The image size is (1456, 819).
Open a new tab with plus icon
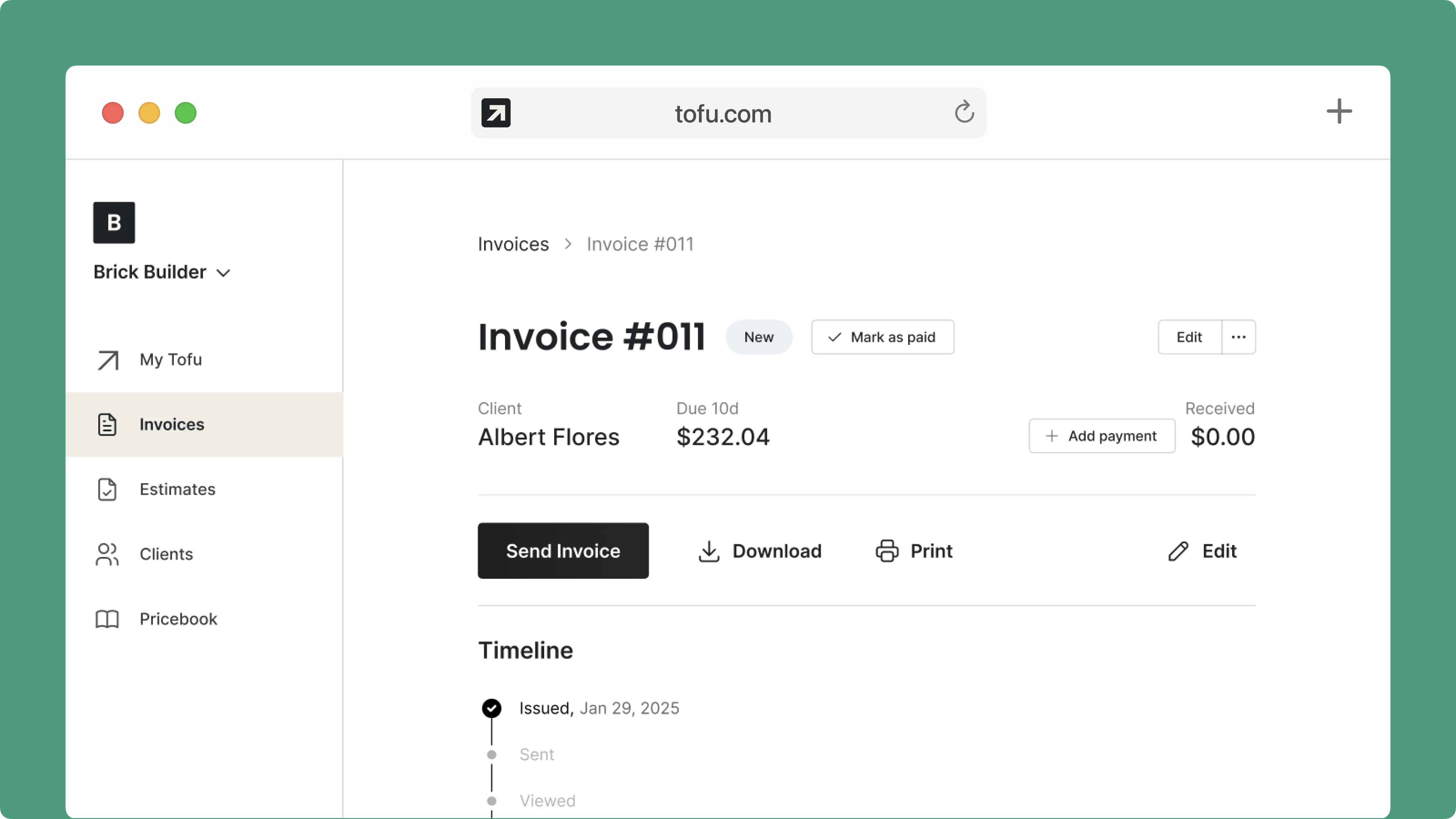(x=1339, y=111)
